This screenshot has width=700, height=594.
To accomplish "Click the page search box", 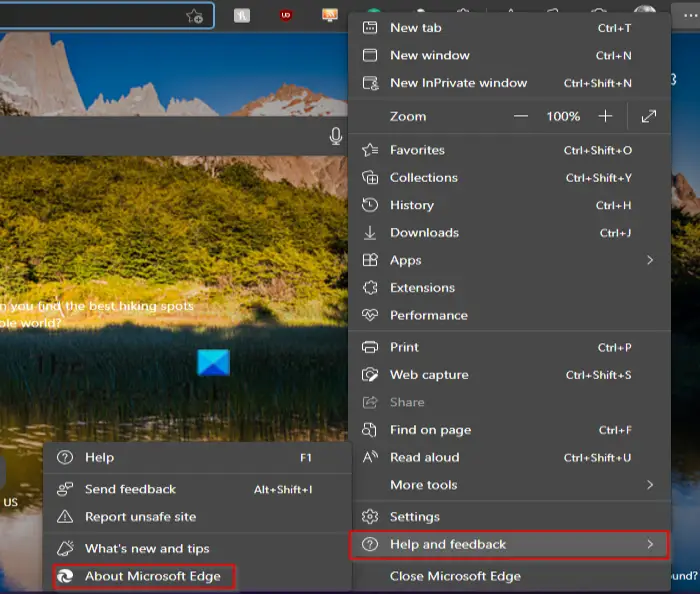I will tap(173, 136).
